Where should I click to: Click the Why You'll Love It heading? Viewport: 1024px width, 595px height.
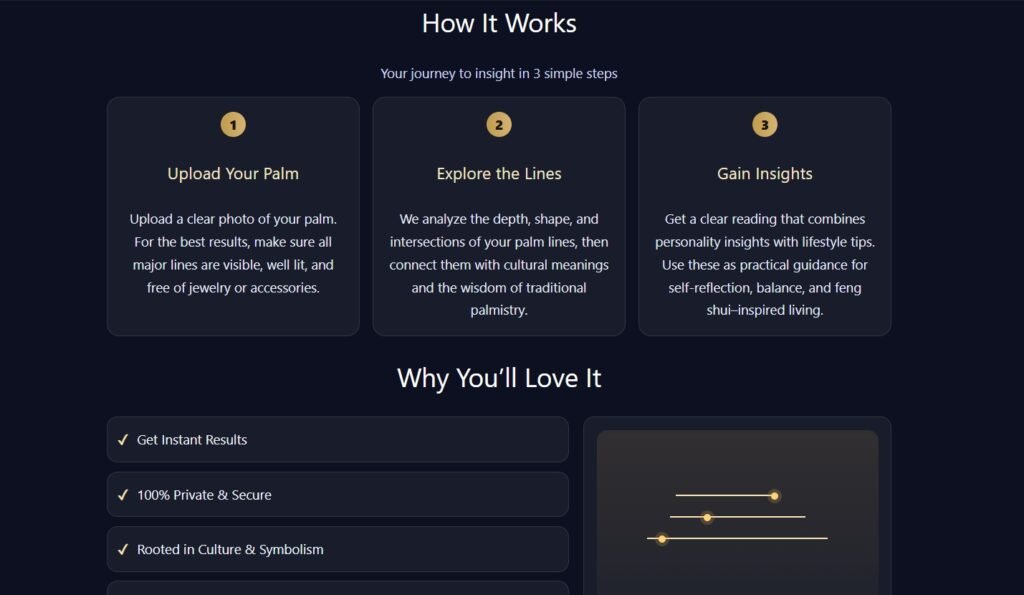(499, 378)
